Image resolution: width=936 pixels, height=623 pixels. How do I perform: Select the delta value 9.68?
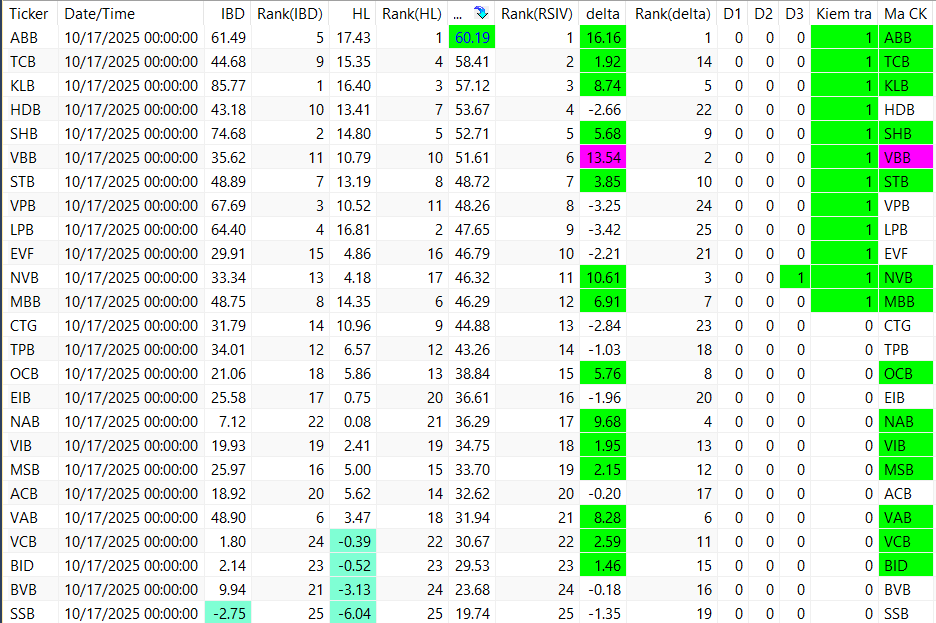[603, 421]
